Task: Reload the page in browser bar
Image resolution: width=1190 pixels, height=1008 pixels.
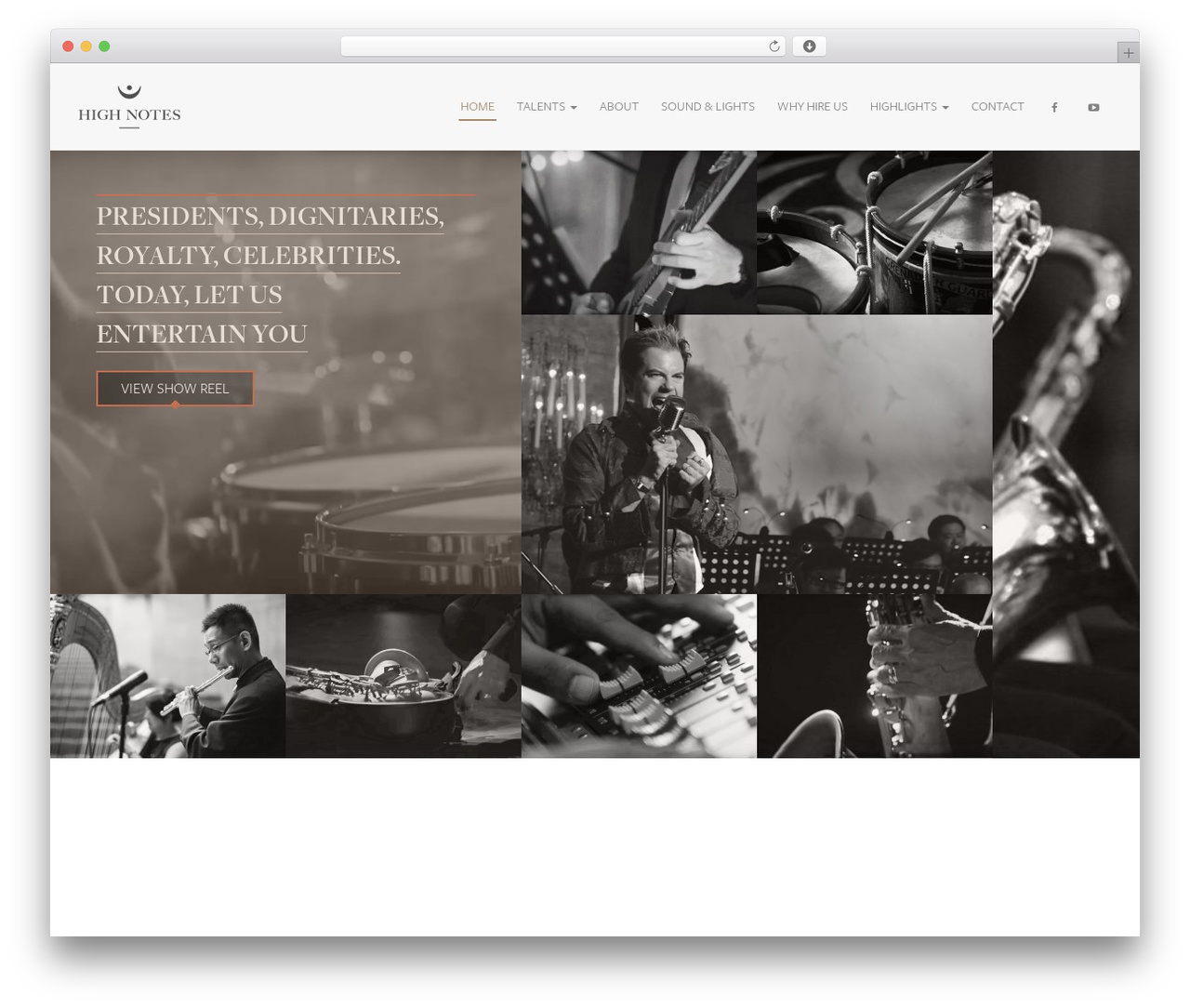Action: click(773, 46)
